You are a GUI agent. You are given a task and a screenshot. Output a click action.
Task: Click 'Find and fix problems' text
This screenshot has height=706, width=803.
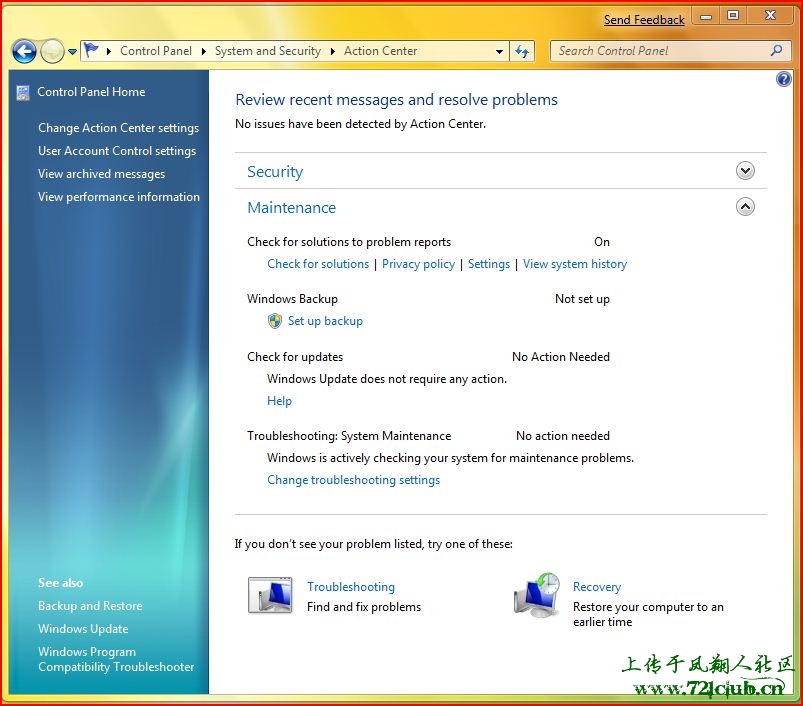tap(364, 607)
